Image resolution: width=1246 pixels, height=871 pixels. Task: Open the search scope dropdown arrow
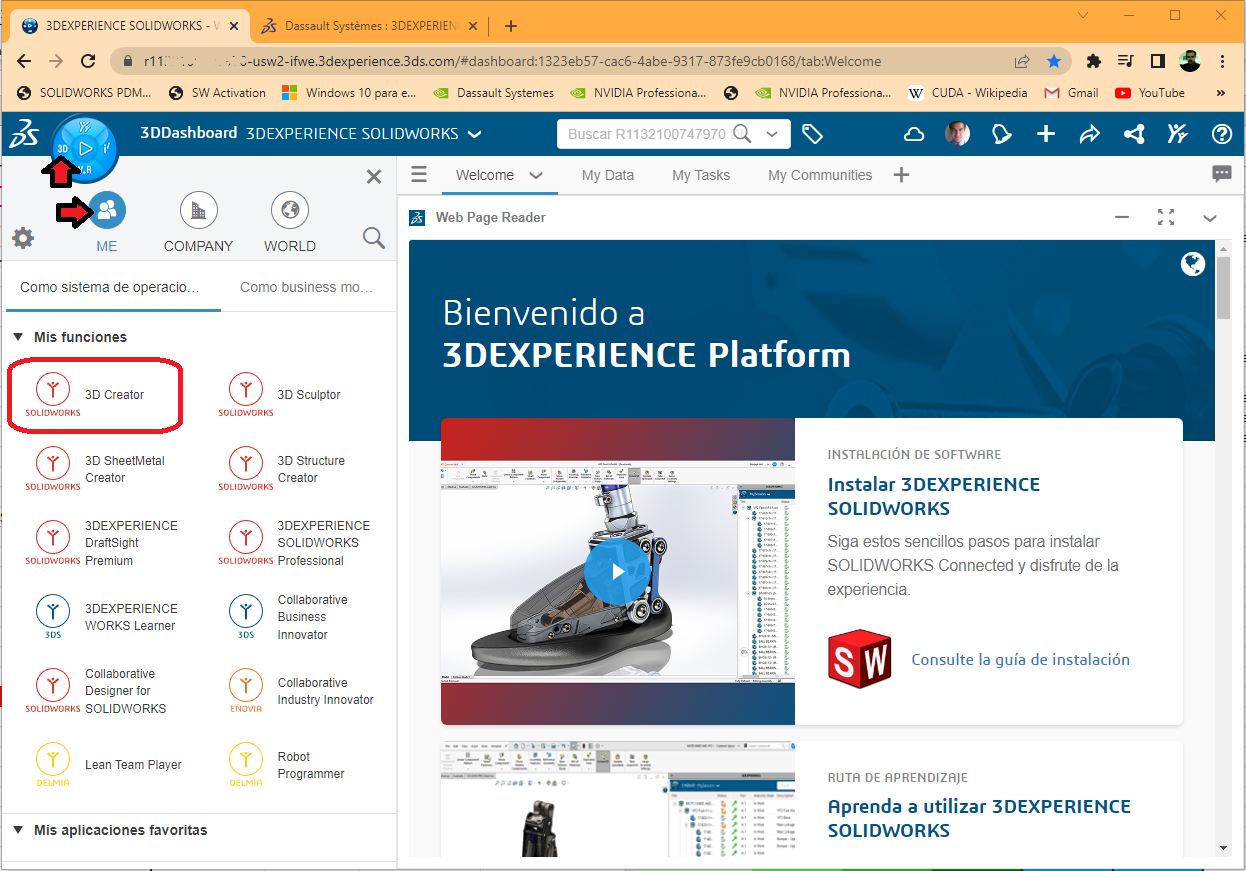pyautogui.click(x=772, y=134)
